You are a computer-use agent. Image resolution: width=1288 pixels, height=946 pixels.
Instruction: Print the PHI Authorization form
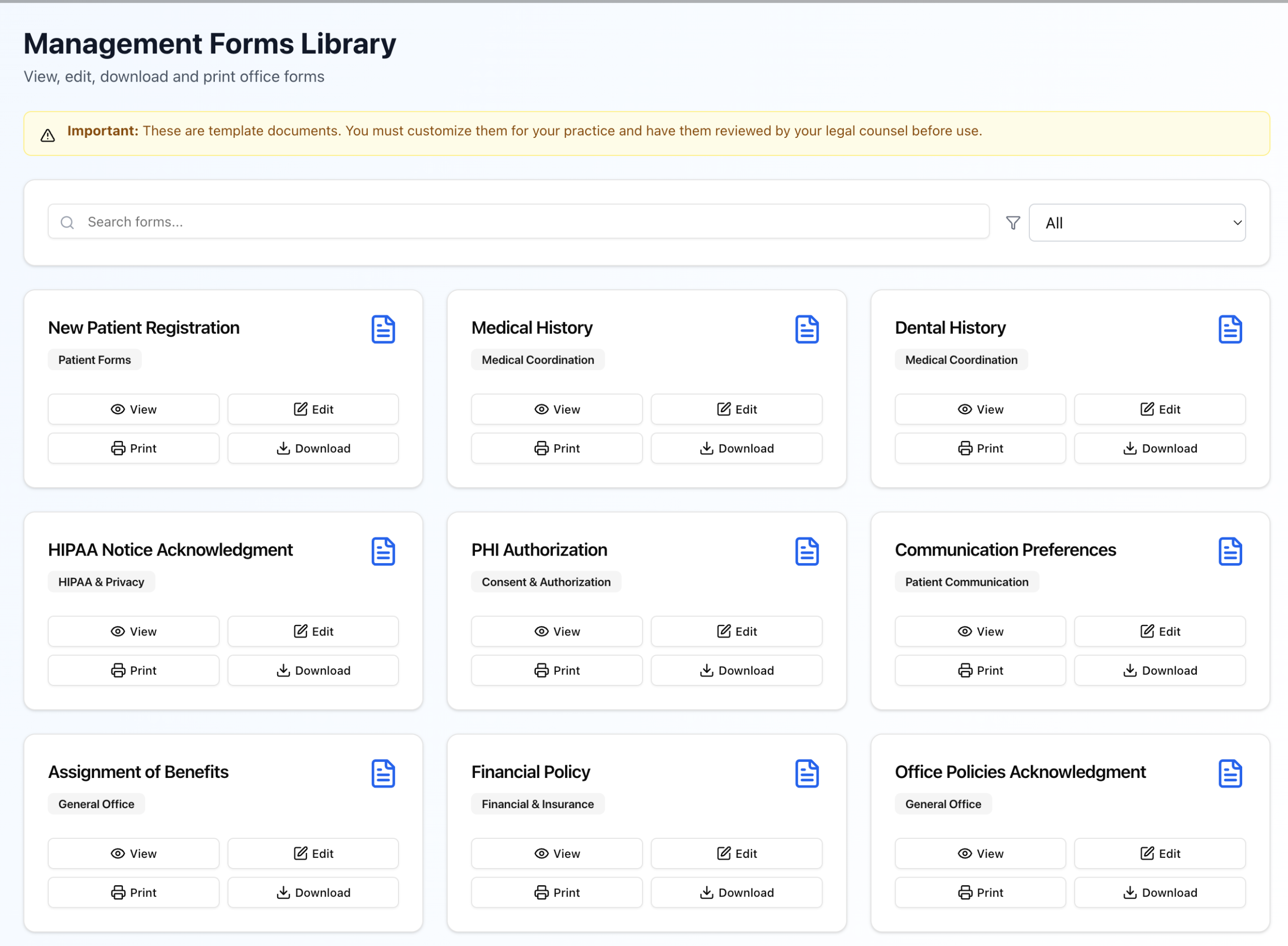tap(557, 670)
